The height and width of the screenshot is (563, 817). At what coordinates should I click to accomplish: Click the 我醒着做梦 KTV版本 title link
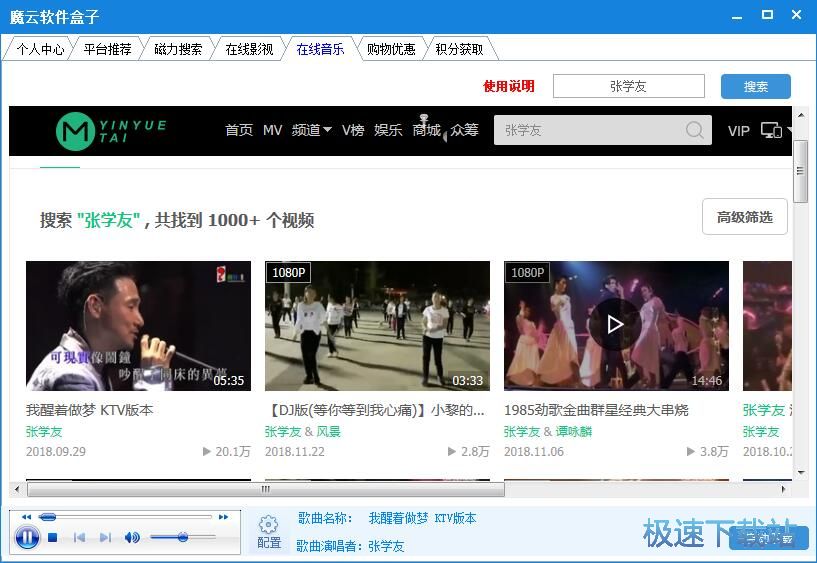pos(89,410)
